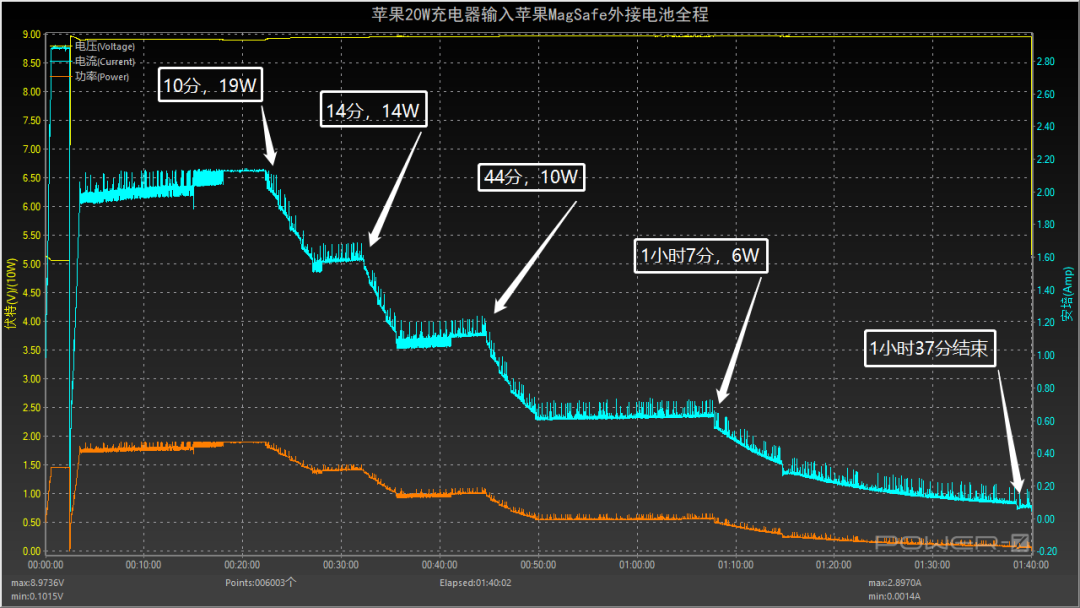Select the 0.40 amp axis tick label
Screen dimensions: 1080x608
(1046, 453)
